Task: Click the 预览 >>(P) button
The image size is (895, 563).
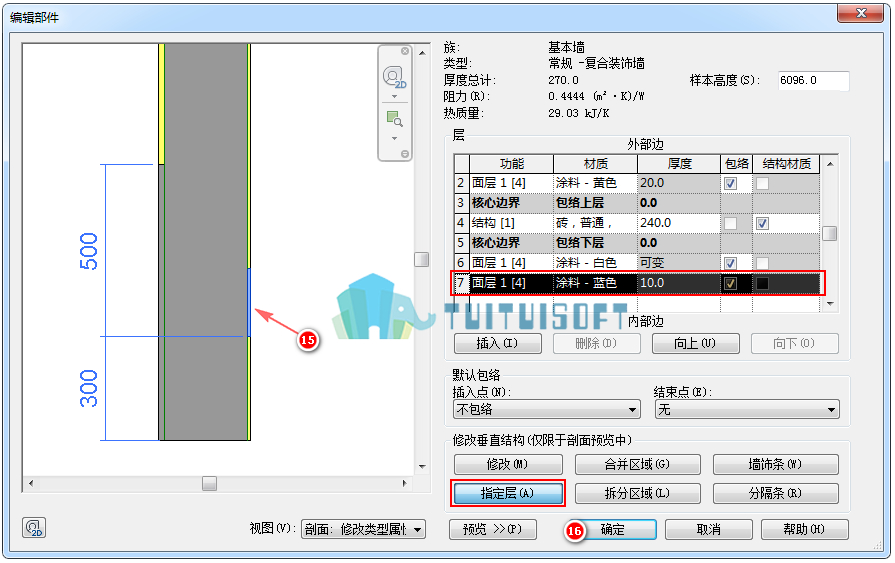Action: 493,529
